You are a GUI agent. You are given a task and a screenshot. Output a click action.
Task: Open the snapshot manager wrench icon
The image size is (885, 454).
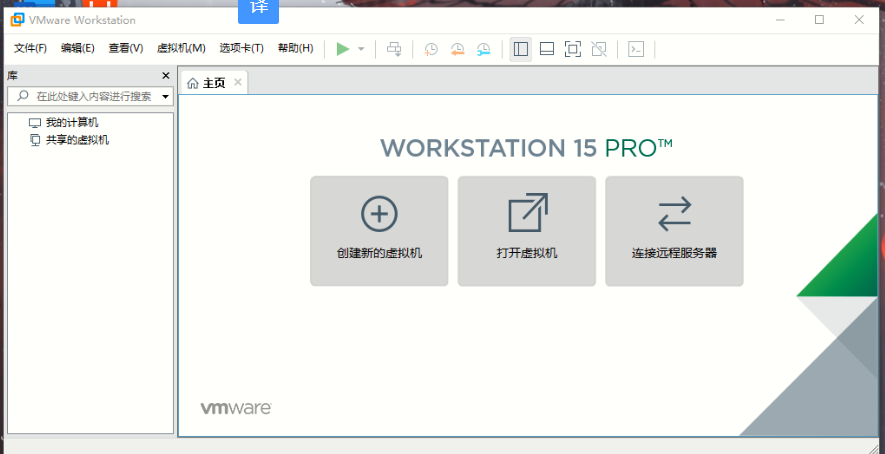484,49
